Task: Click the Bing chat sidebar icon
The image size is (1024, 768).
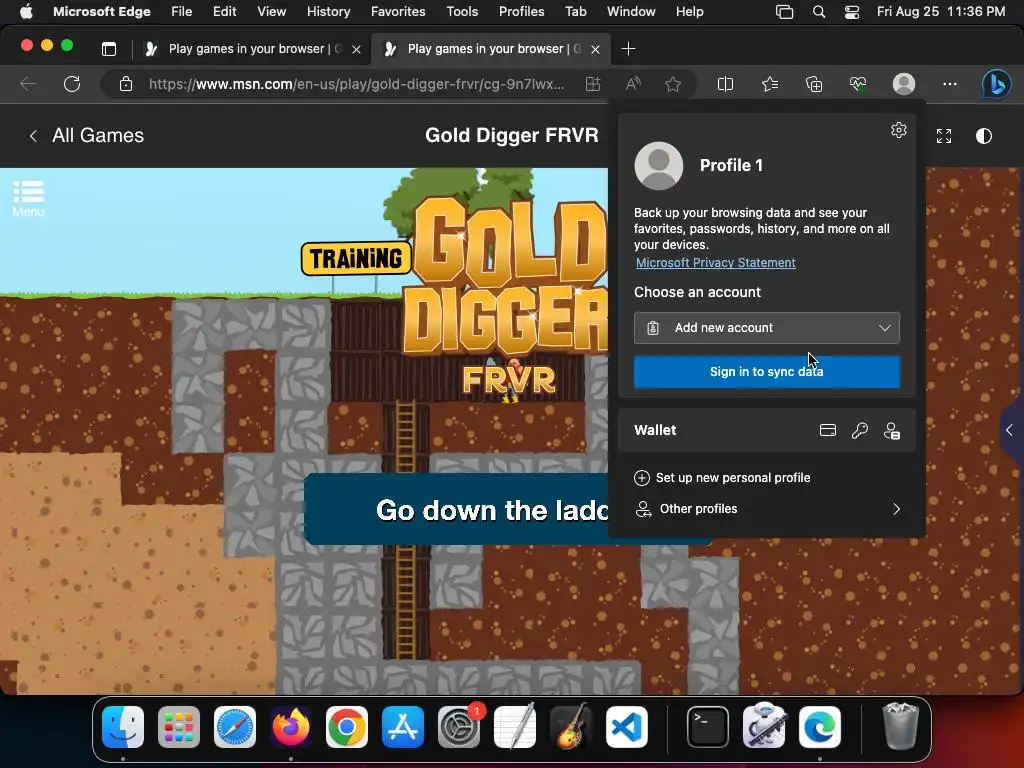Action: [996, 84]
